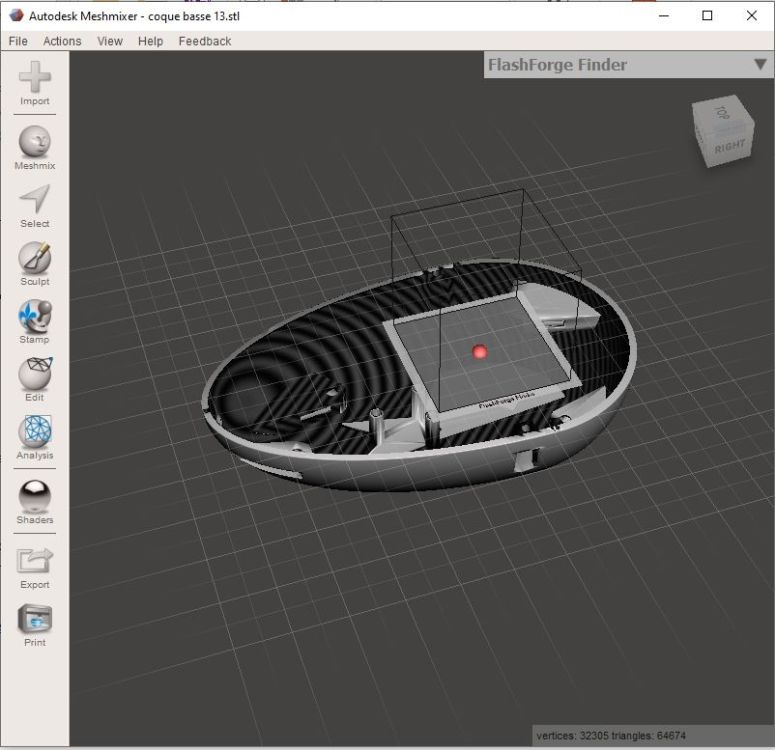Click the Import tool icon
Screen dimensions: 775x750
(x=35, y=78)
